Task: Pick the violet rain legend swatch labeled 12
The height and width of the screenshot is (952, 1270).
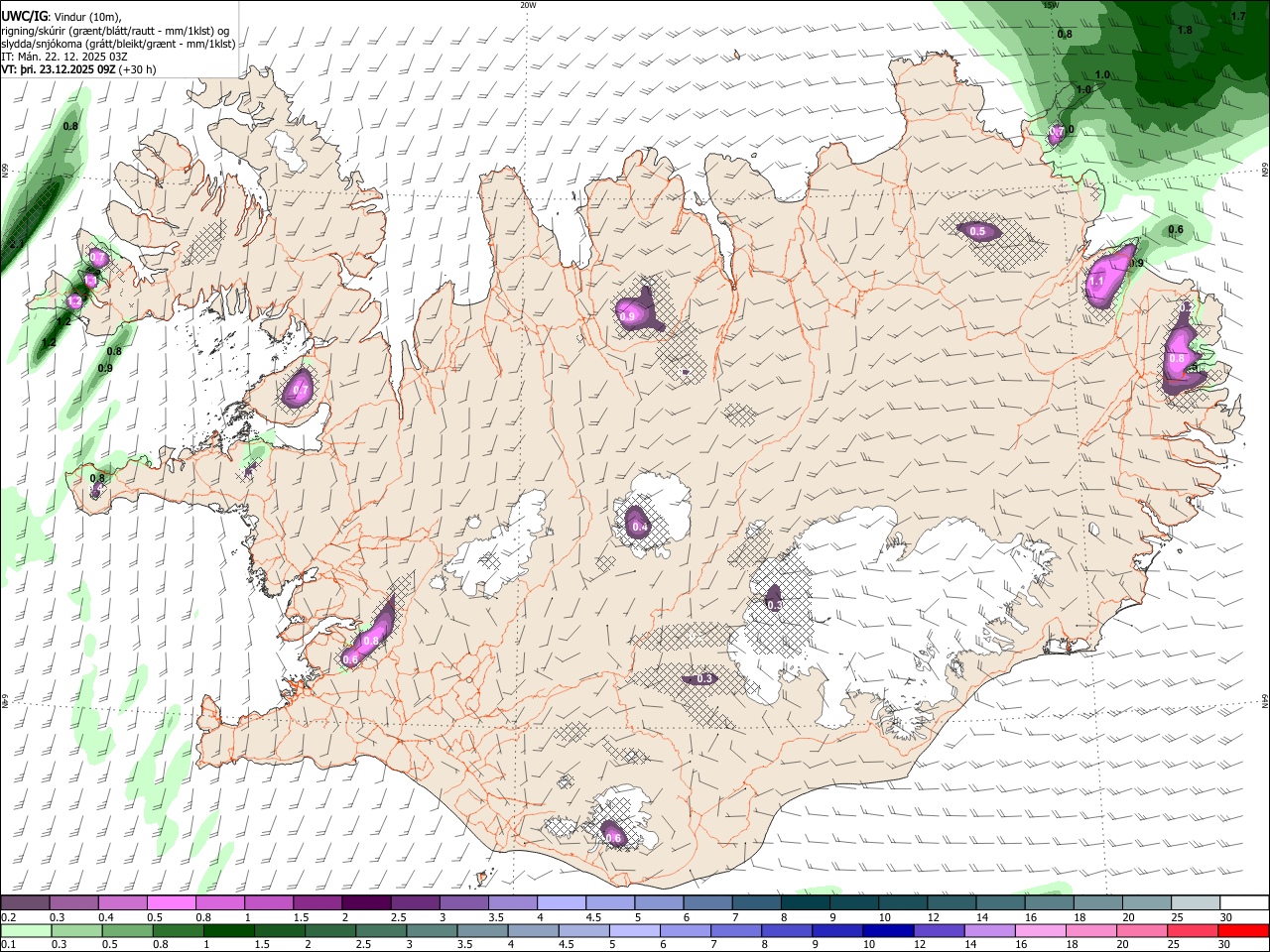Action: tap(938, 930)
